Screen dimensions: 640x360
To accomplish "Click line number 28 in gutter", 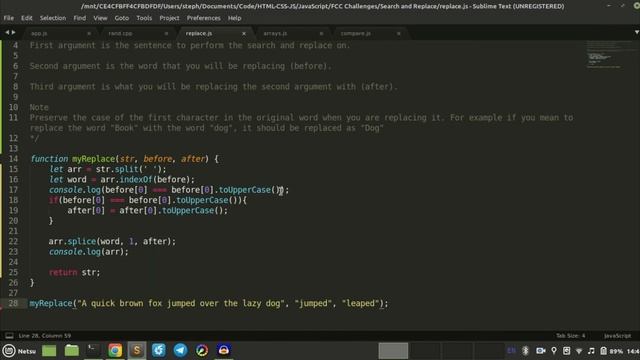I will click(x=13, y=303).
